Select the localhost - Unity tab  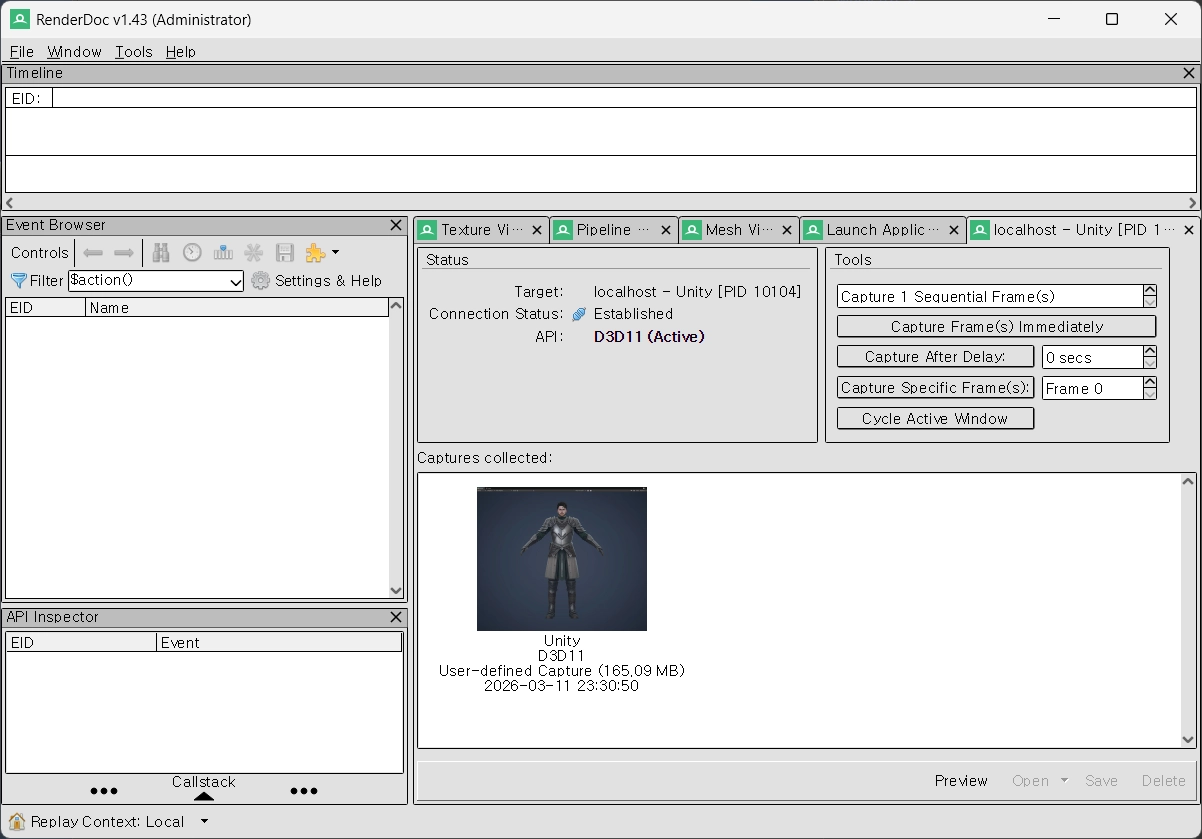click(x=1083, y=230)
